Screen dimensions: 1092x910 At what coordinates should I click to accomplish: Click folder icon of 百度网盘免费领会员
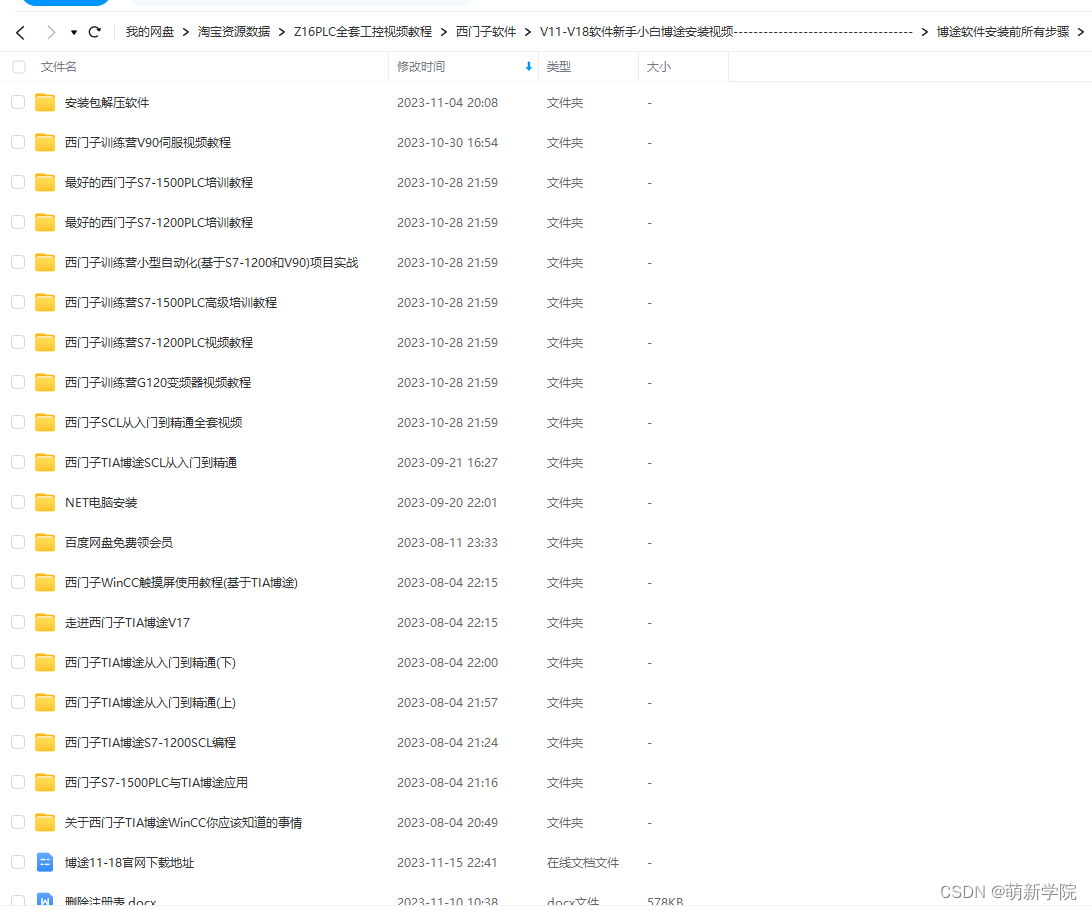click(x=45, y=542)
